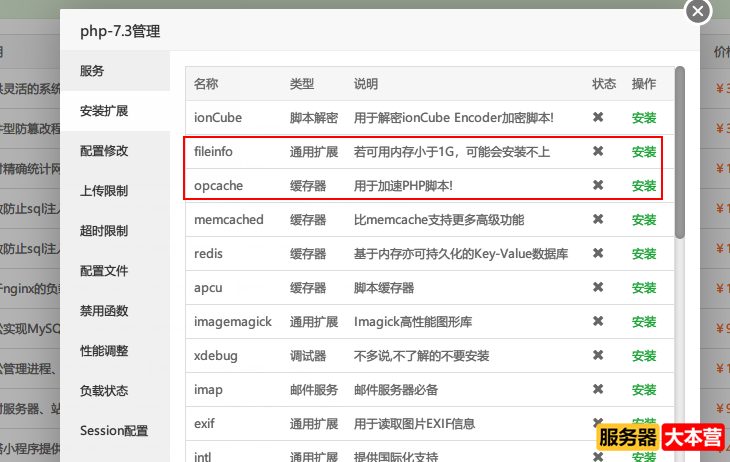The width and height of the screenshot is (730, 462).
Task: Select the opcache name cell
Action: (218, 186)
